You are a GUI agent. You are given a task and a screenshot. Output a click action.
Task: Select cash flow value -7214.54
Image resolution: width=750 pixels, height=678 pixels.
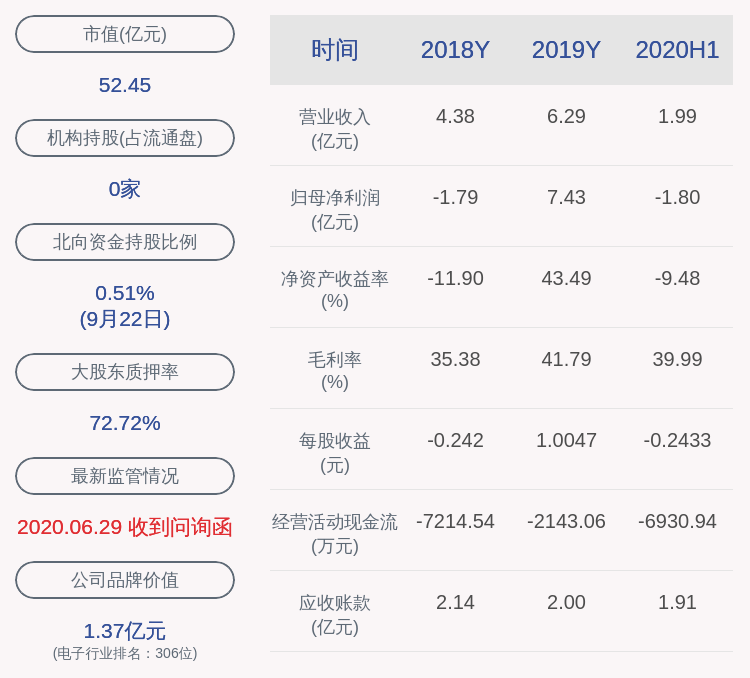point(455,522)
